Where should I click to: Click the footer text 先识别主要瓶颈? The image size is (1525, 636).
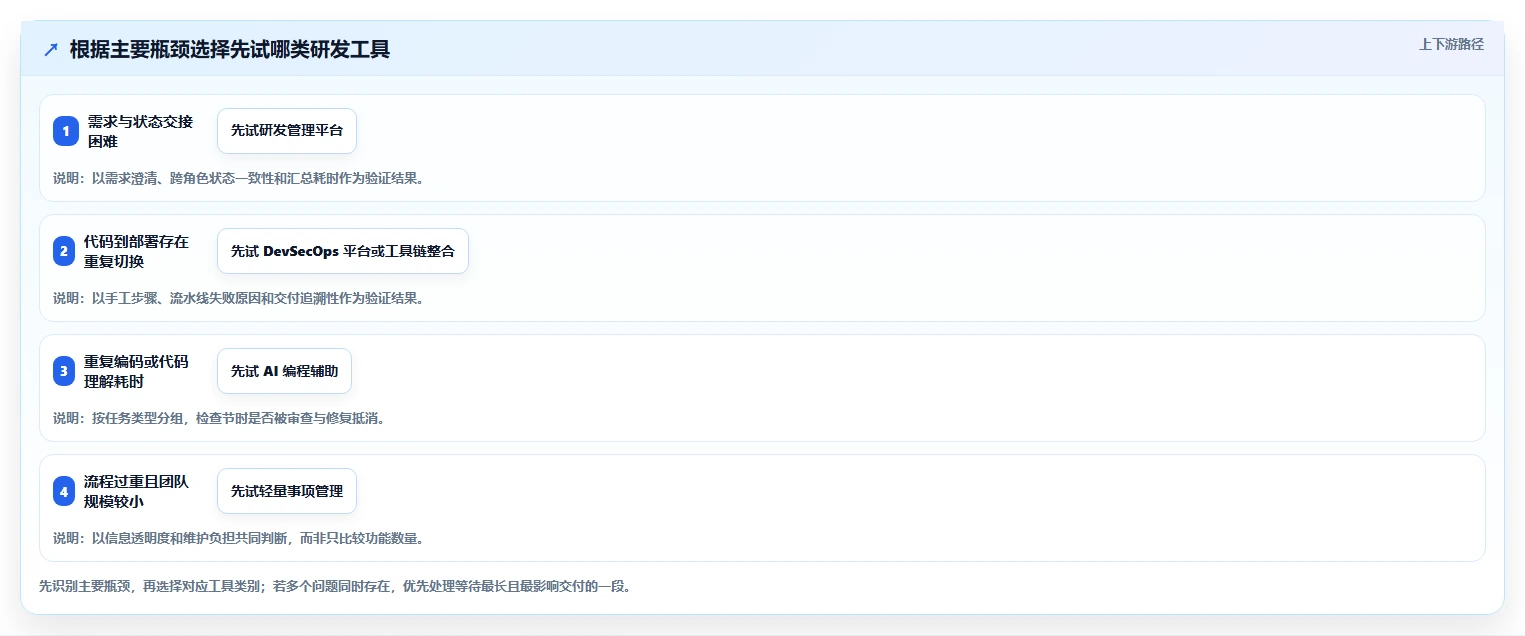[x=334, y=586]
